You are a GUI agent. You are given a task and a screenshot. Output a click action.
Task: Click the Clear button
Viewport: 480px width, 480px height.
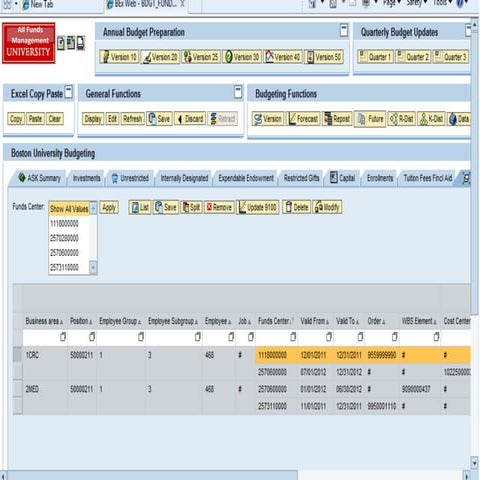click(54, 119)
